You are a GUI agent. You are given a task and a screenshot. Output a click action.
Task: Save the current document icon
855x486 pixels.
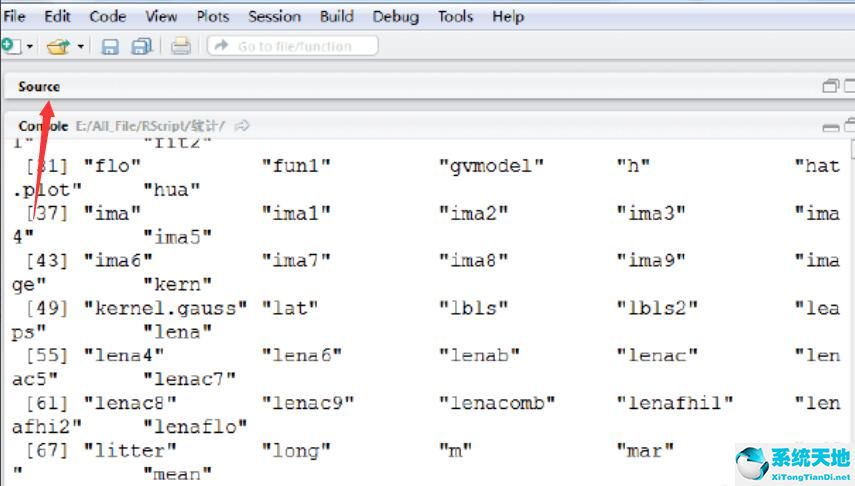111,46
